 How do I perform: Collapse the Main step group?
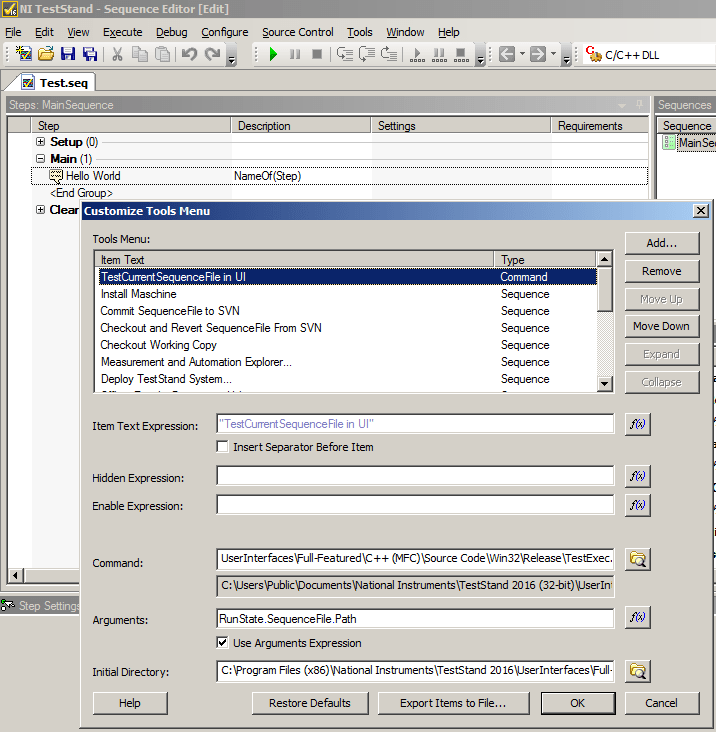coord(41,159)
